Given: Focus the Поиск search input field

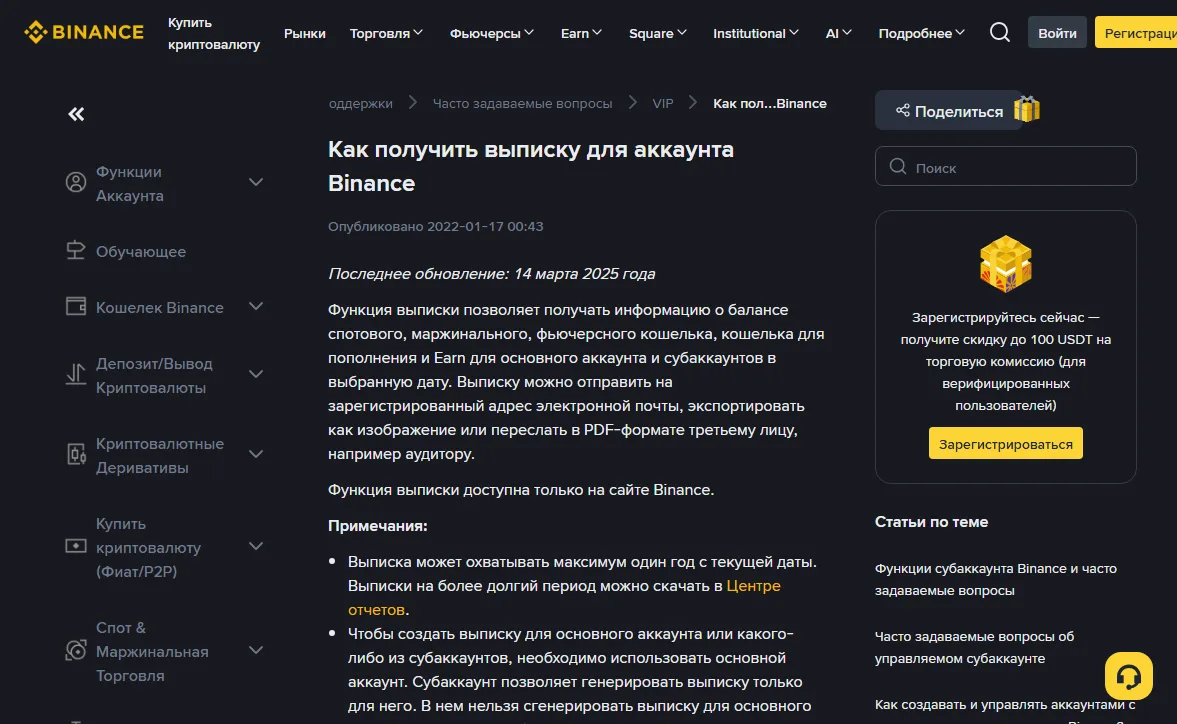Looking at the screenshot, I should 1006,167.
